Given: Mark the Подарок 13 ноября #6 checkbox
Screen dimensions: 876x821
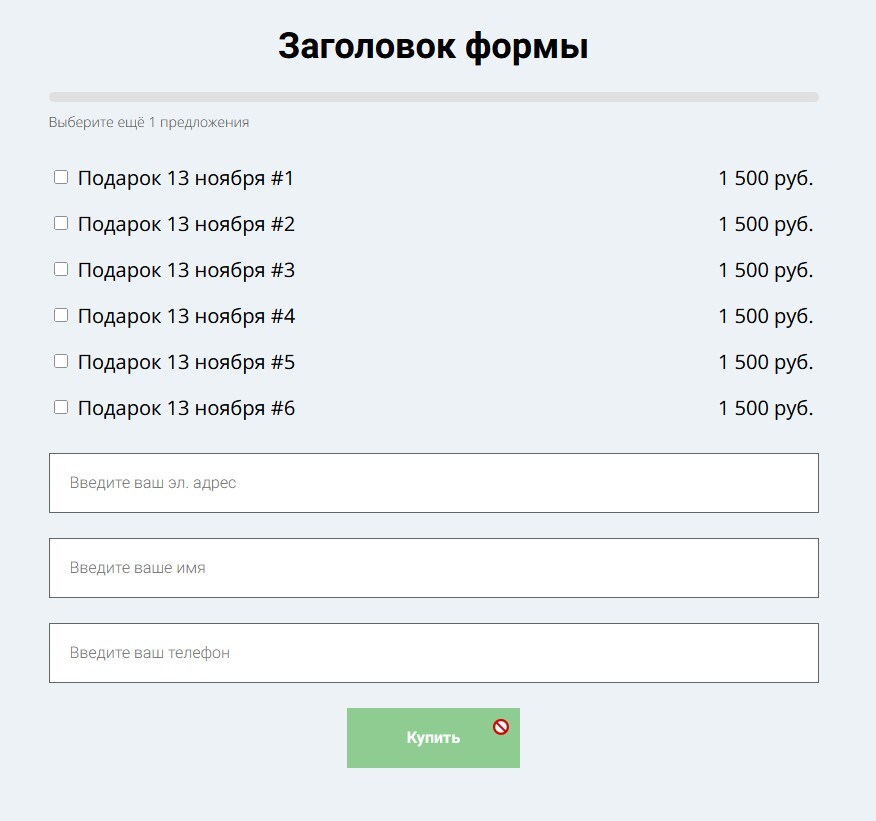Looking at the screenshot, I should click(61, 407).
